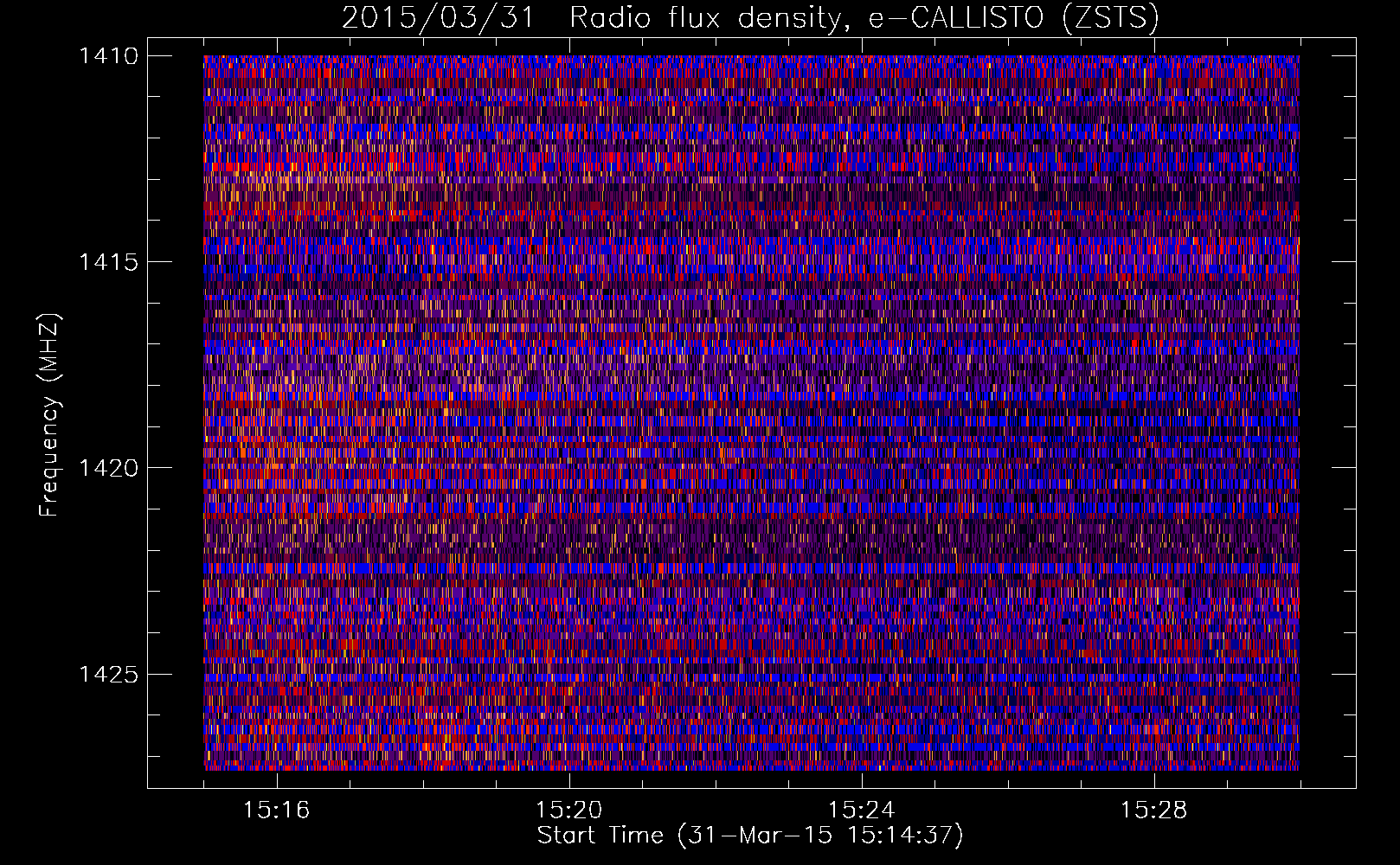The width and height of the screenshot is (1400, 865).
Task: Click the 1420 frequency tick label
Action: coord(108,468)
